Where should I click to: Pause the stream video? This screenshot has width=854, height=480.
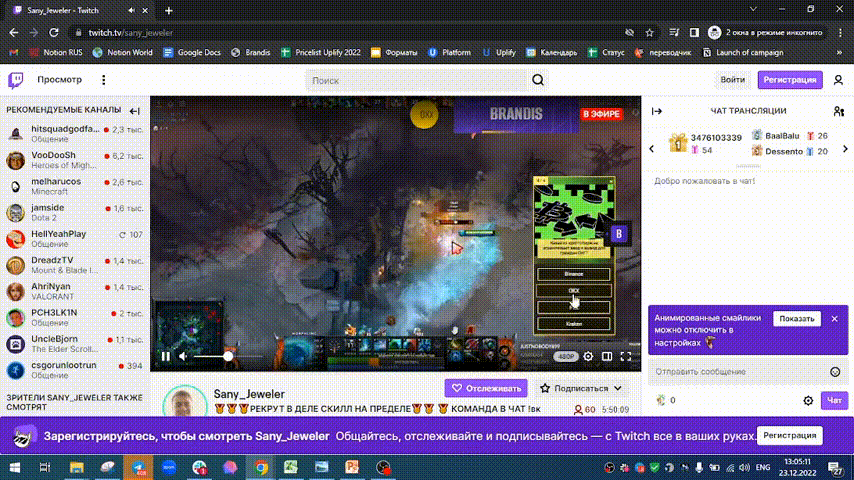click(x=166, y=356)
